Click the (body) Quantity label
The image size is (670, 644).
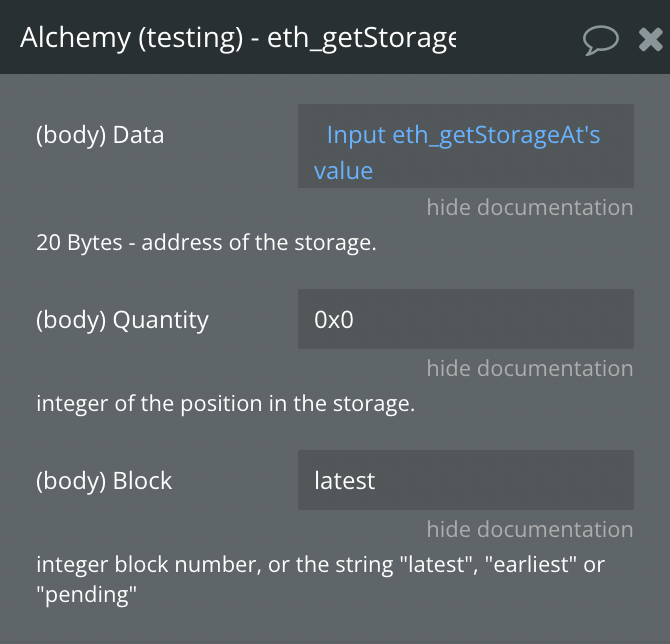coord(122,320)
